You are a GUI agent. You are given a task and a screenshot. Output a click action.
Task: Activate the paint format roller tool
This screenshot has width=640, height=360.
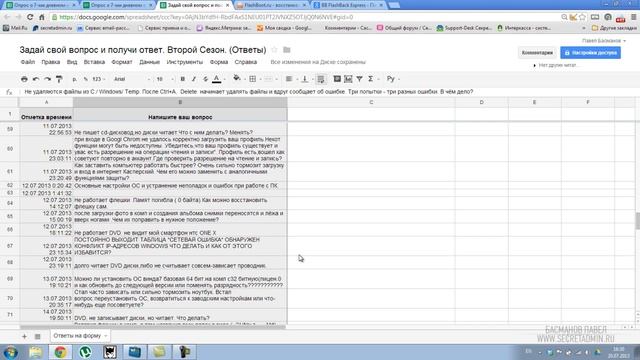(59, 79)
